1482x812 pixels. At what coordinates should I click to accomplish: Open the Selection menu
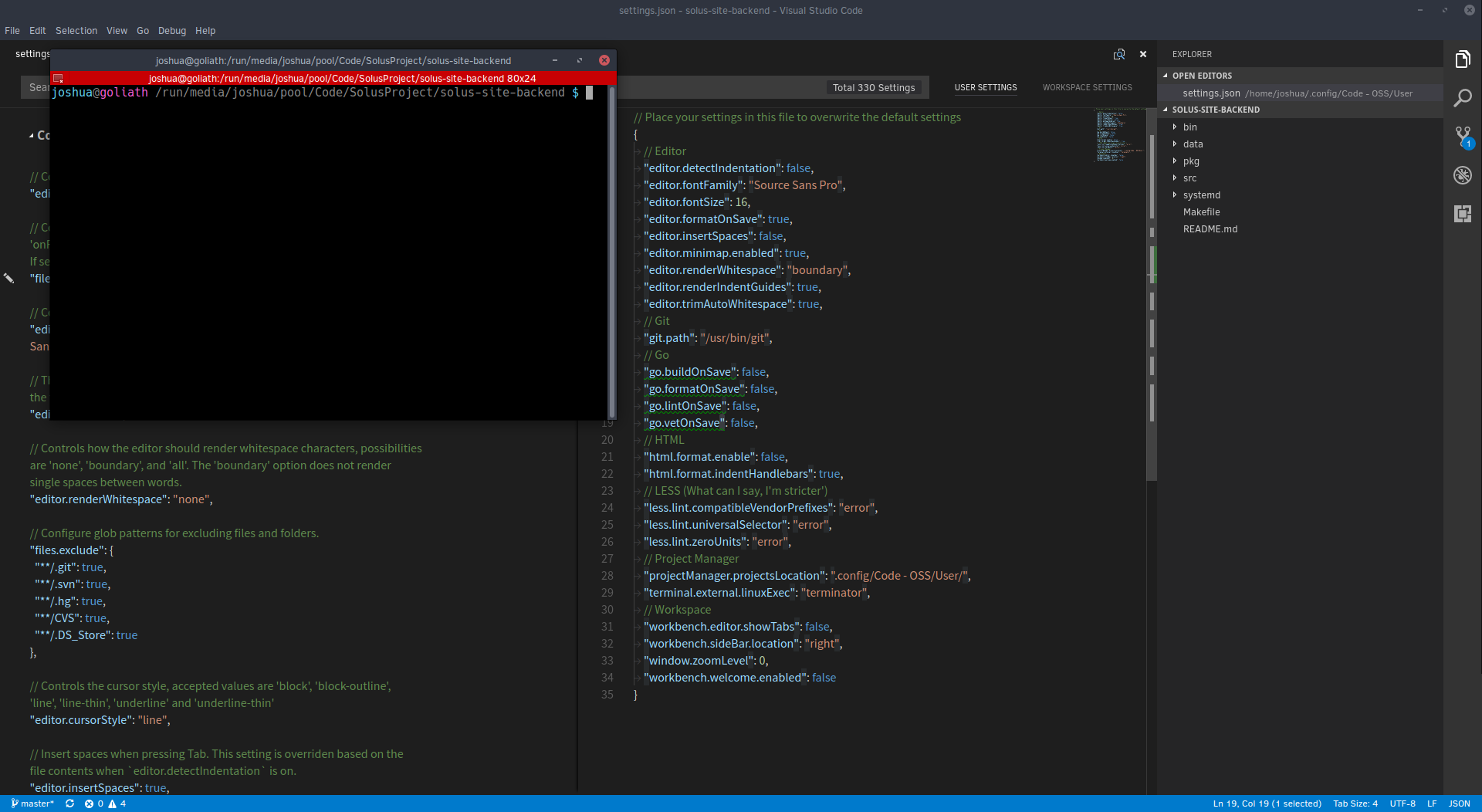(x=76, y=31)
